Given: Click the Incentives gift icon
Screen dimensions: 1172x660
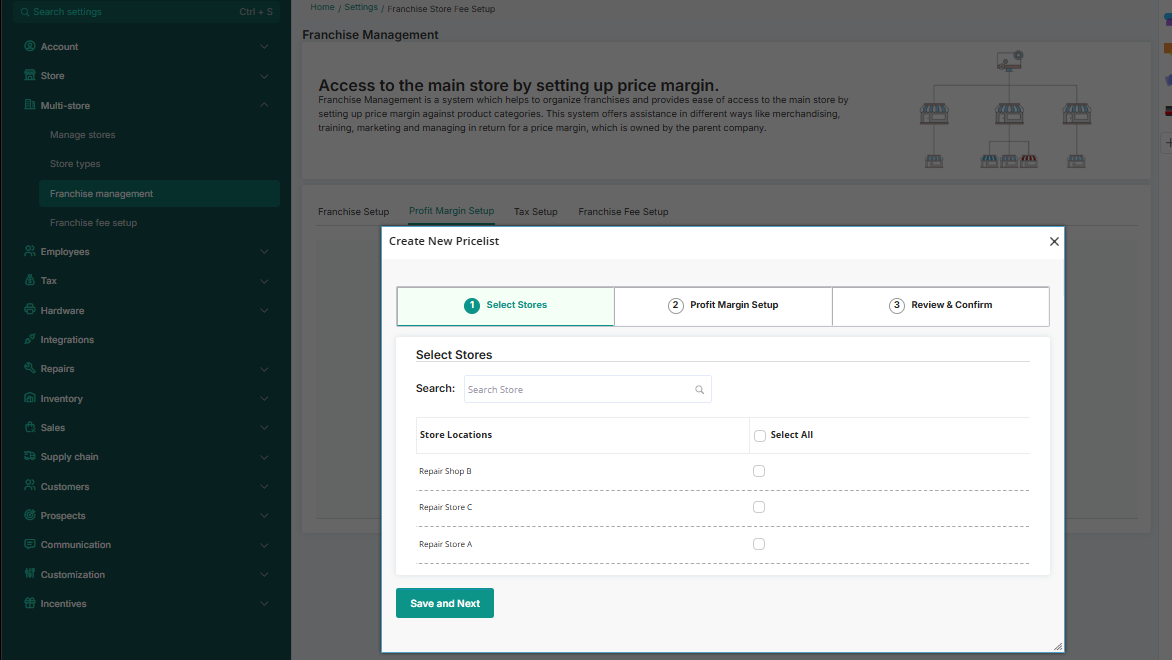Looking at the screenshot, I should 30,604.
